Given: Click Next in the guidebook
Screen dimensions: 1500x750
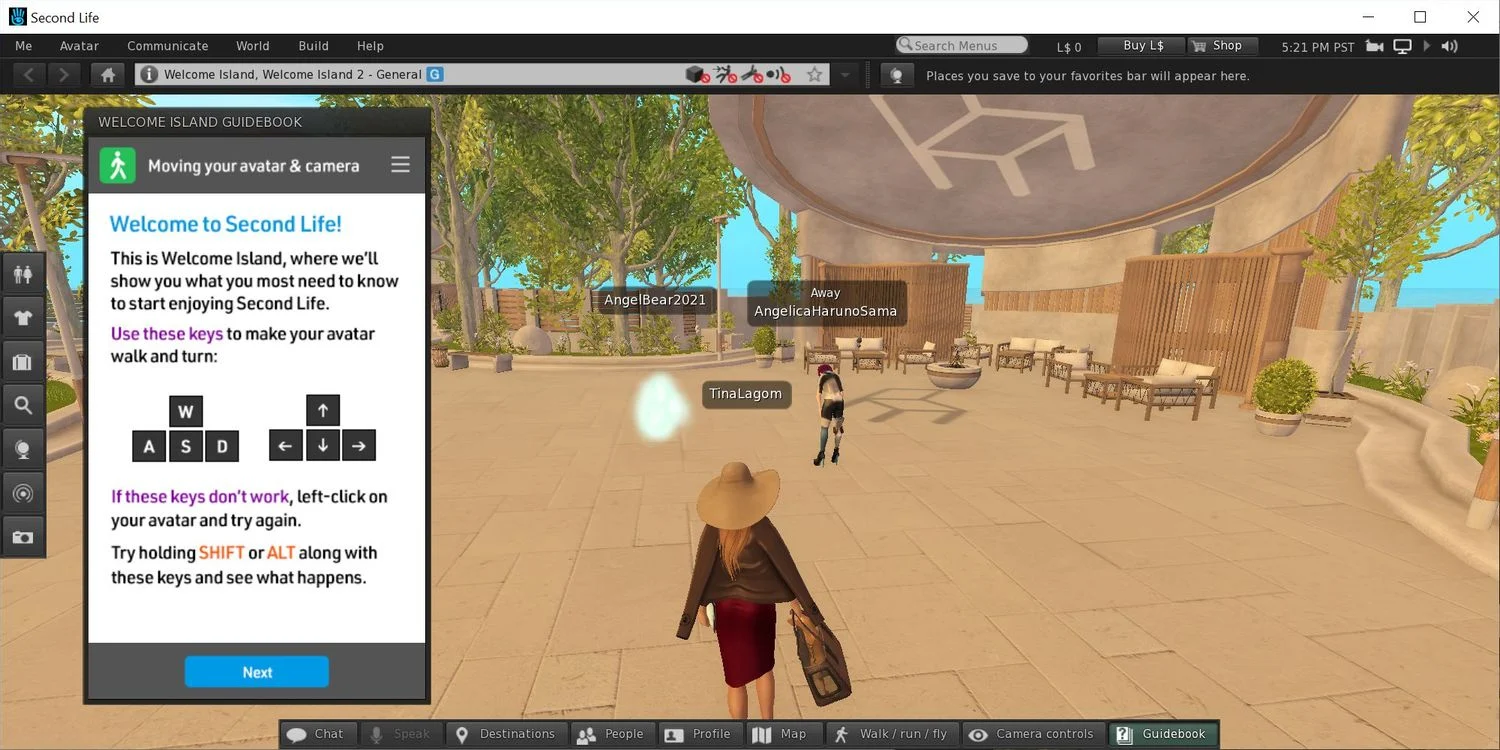Looking at the screenshot, I should click(x=257, y=672).
